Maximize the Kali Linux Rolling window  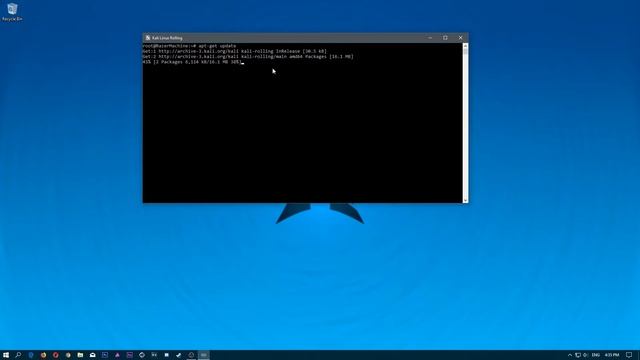(445, 38)
